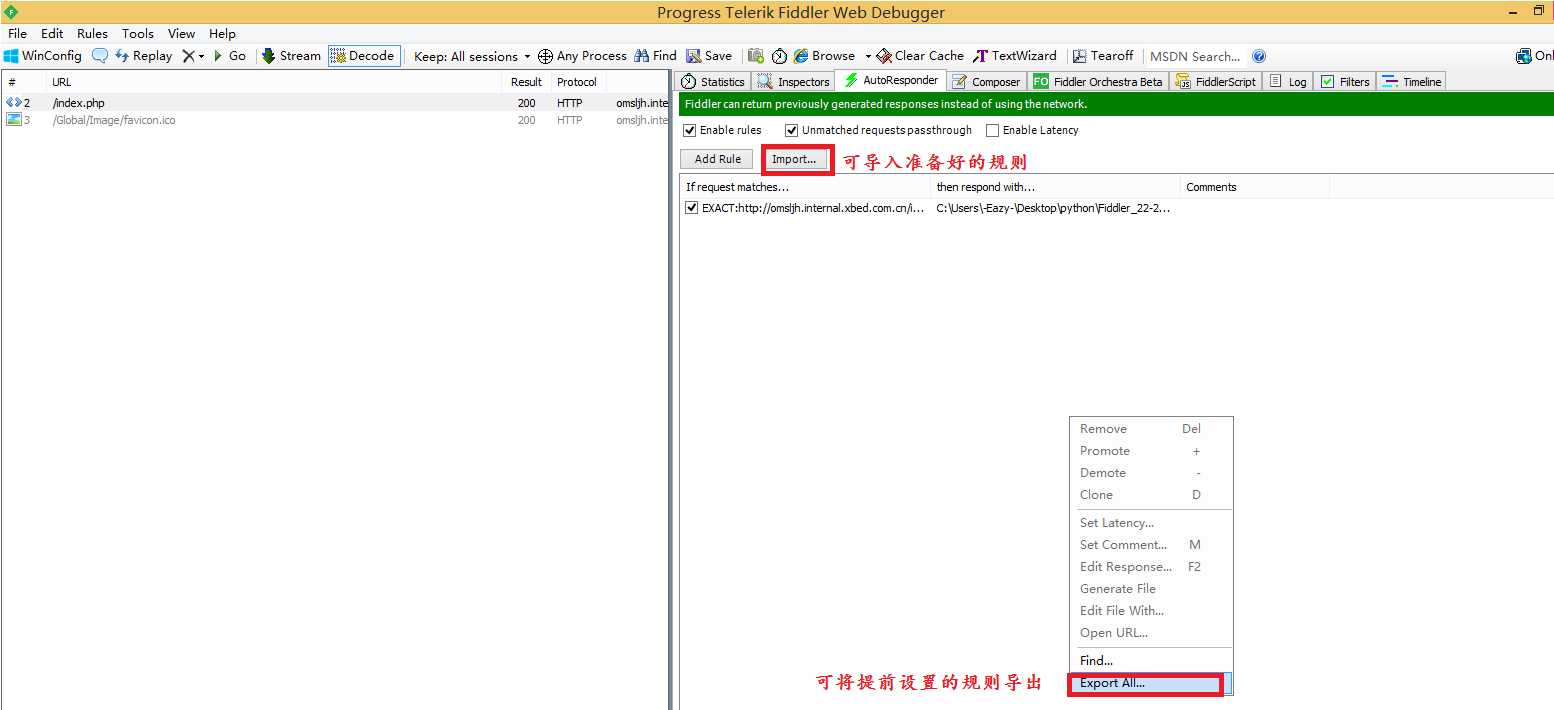The image size is (1554, 710).
Task: Click the Add Rule button
Action: click(x=718, y=159)
